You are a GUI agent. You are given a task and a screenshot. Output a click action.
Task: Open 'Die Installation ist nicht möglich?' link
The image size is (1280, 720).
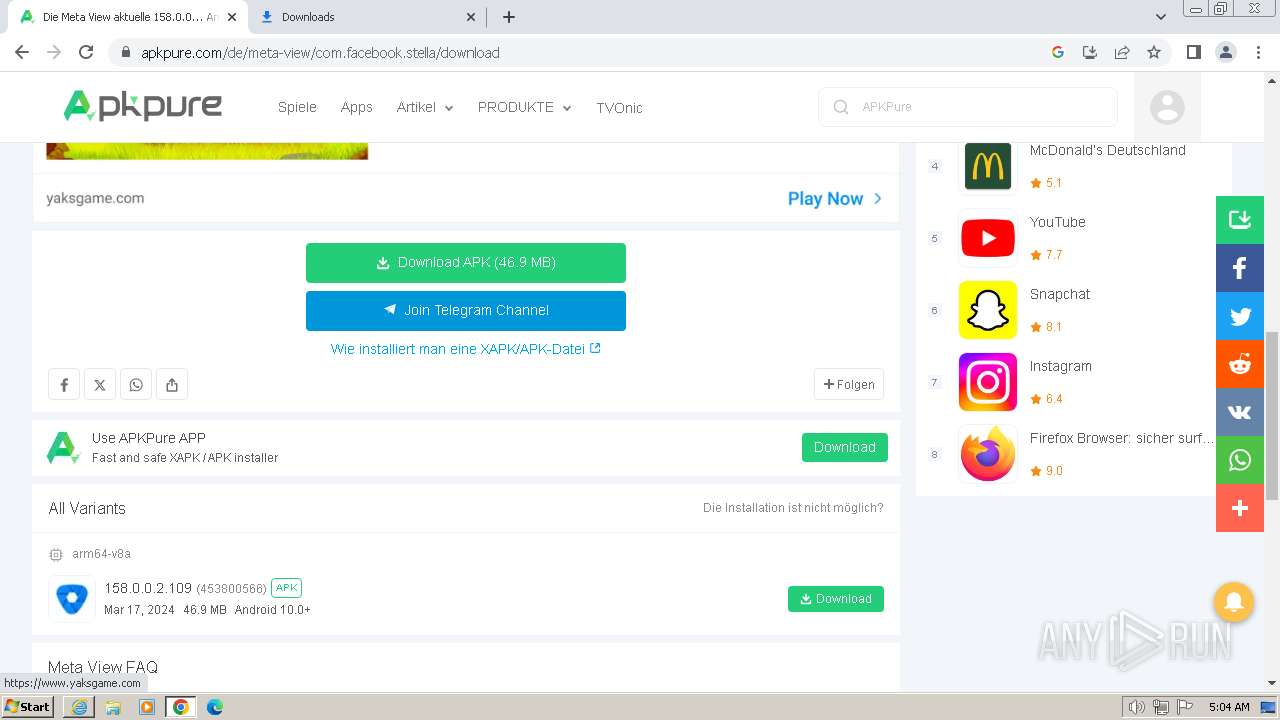[x=793, y=508]
